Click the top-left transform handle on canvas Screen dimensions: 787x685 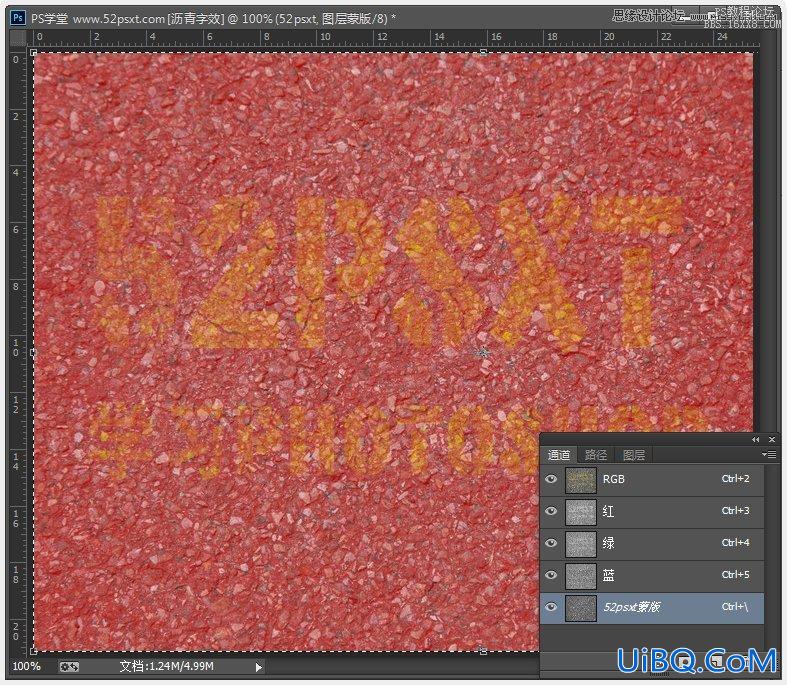point(33,52)
